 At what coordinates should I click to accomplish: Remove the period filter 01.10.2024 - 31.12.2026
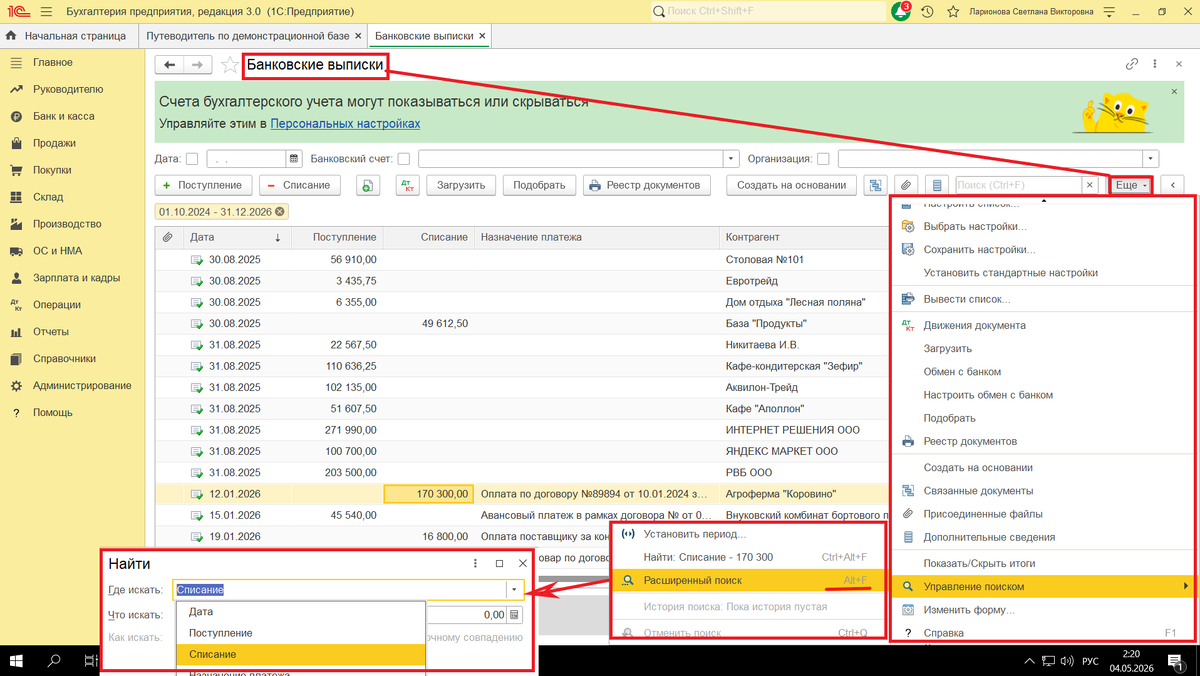[x=280, y=211]
